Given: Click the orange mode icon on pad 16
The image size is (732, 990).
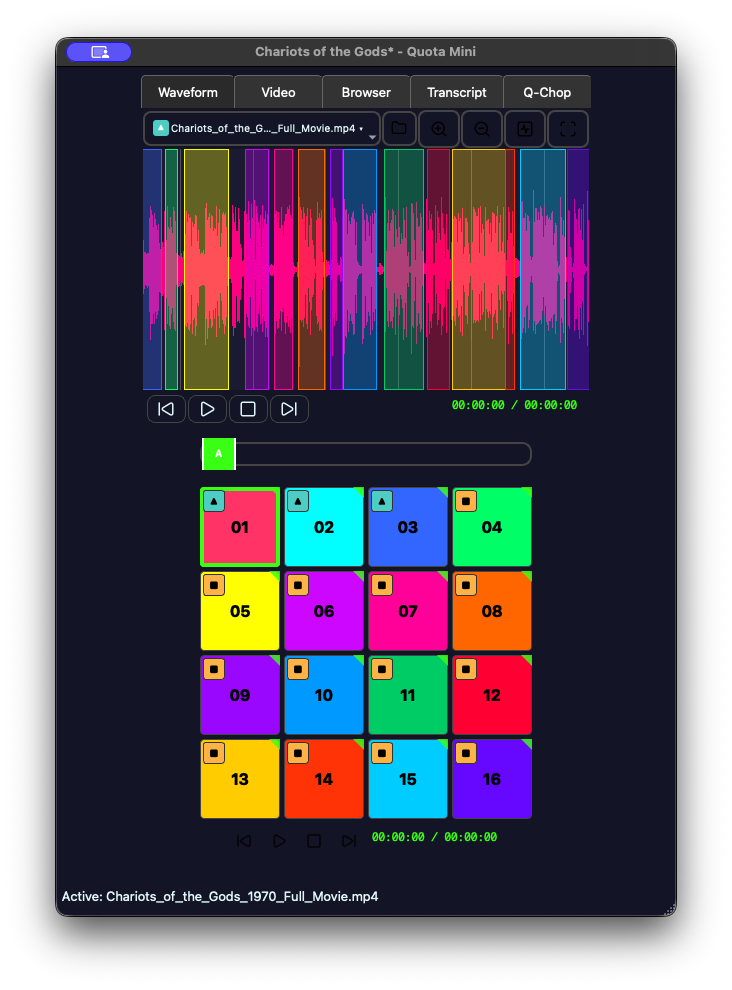Looking at the screenshot, I should (466, 753).
